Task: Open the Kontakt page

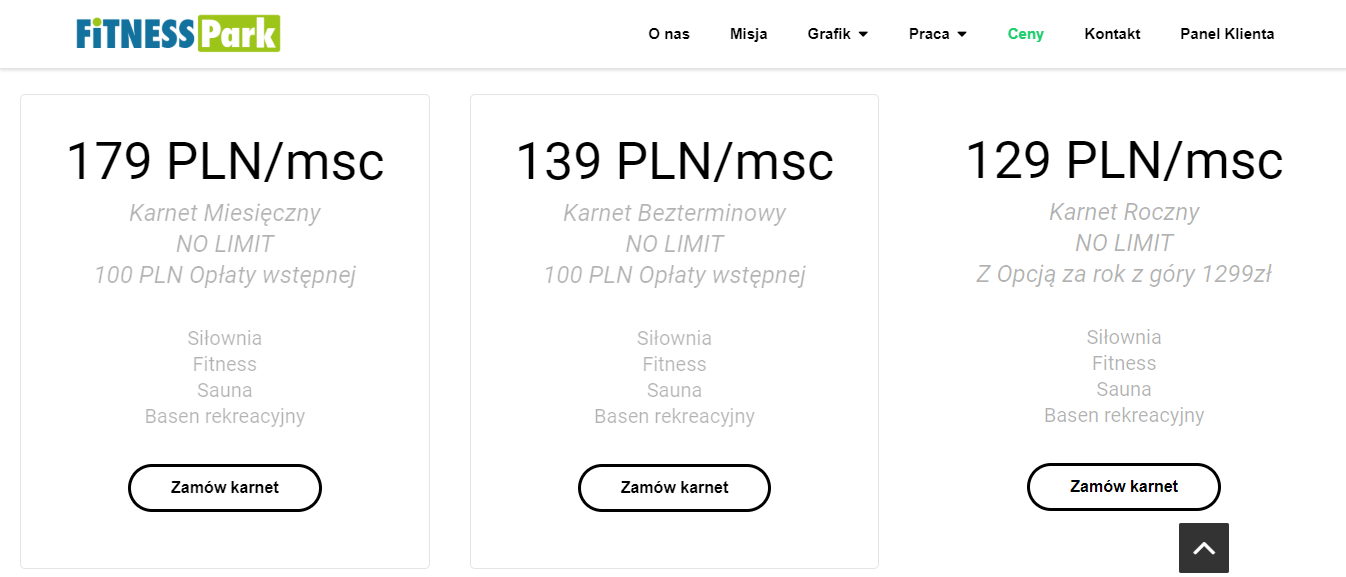Action: click(1112, 34)
